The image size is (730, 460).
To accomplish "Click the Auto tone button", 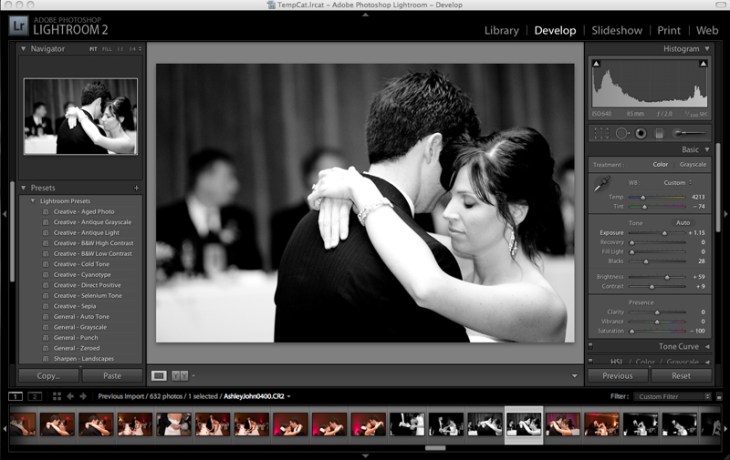I will tap(683, 223).
